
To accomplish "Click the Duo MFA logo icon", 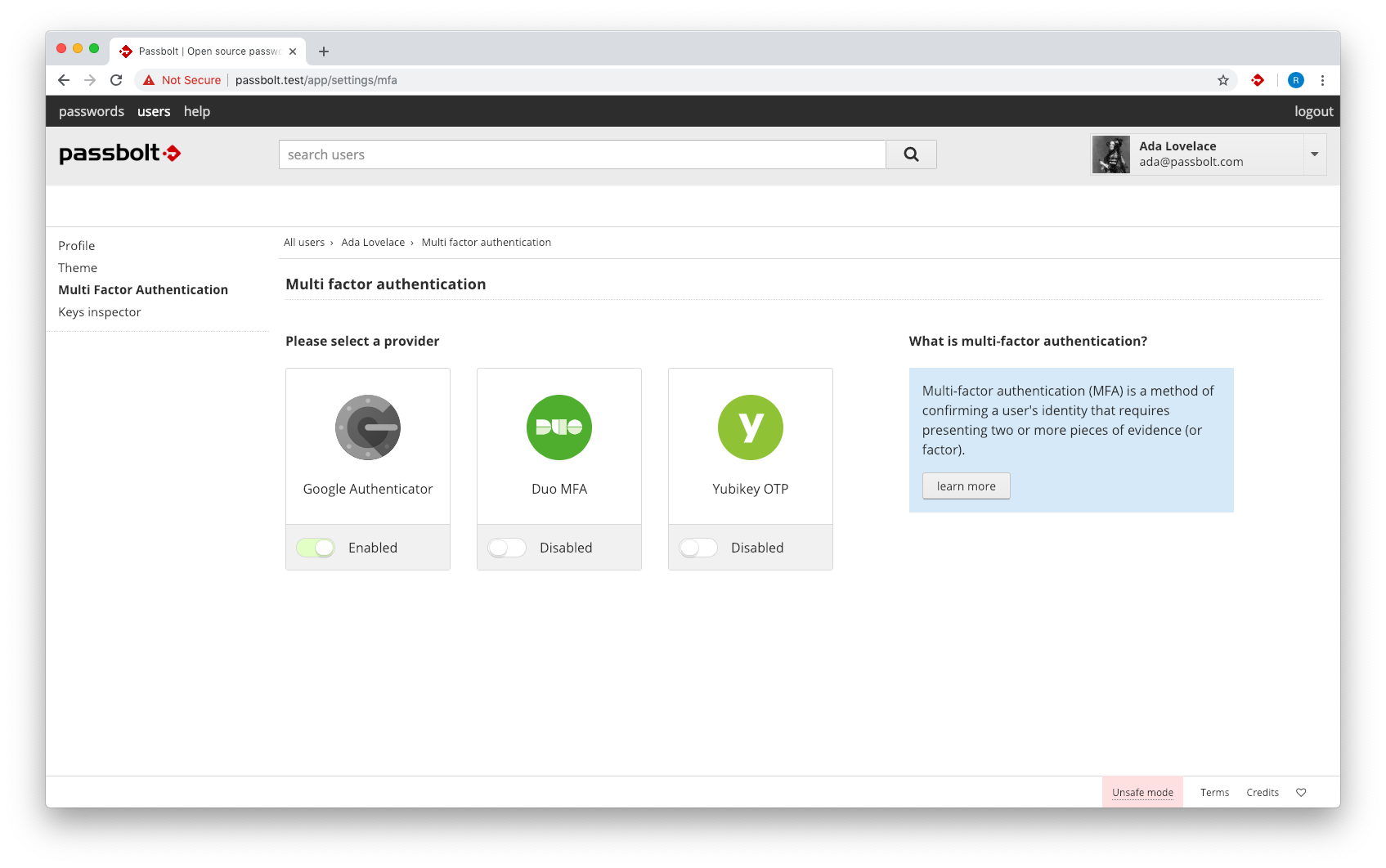I will (559, 427).
